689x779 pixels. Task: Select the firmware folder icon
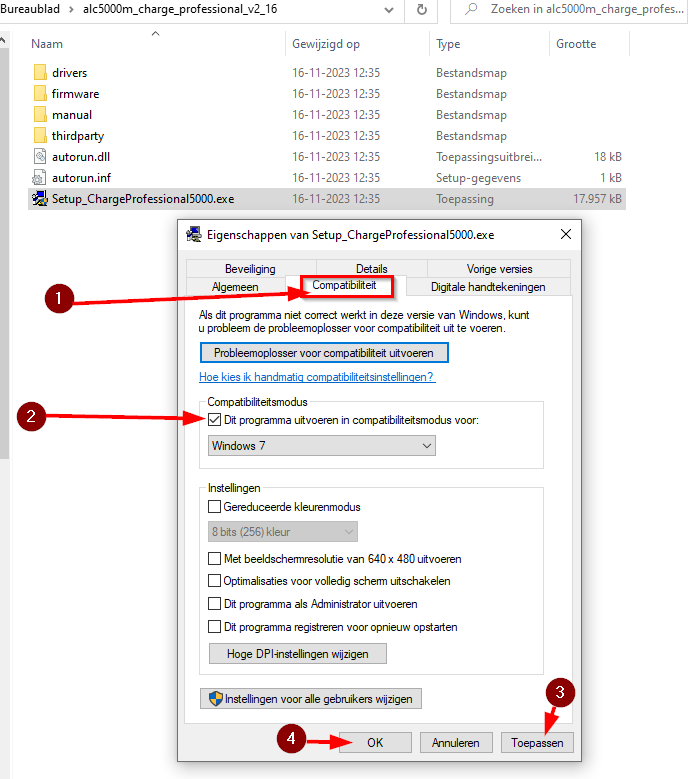[40, 94]
